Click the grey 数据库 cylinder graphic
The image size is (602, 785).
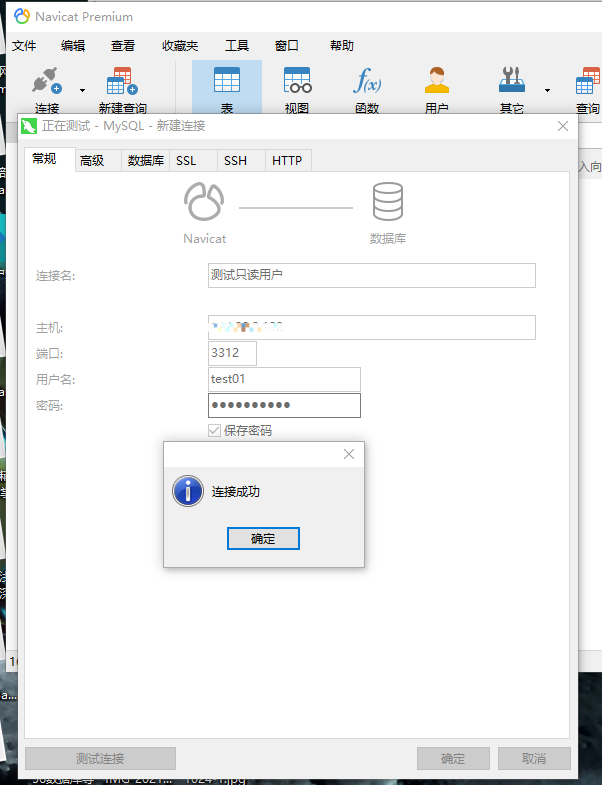click(388, 201)
